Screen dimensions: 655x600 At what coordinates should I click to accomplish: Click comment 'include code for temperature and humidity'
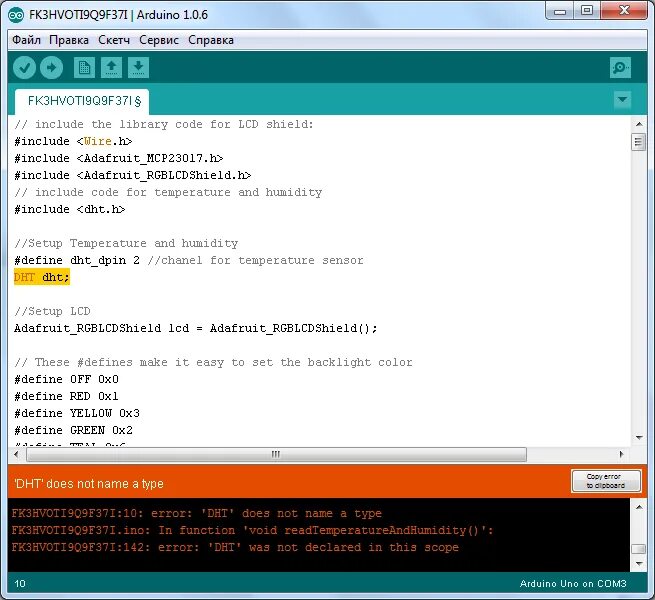(x=168, y=193)
